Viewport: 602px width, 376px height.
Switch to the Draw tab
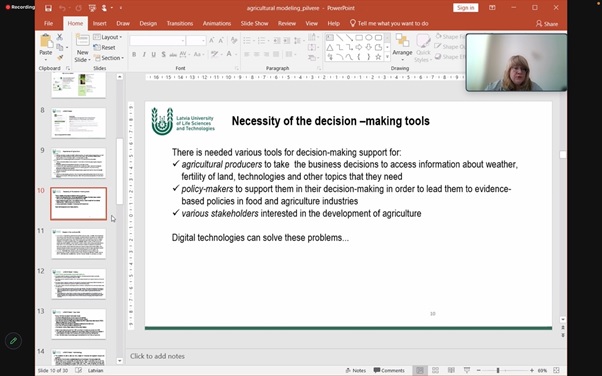(x=123, y=23)
